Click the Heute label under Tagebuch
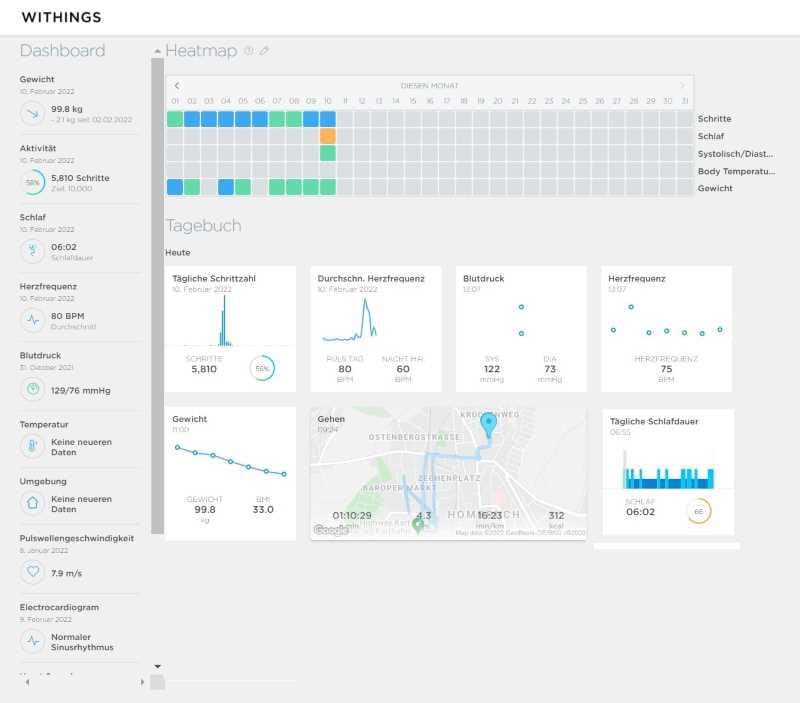Image resolution: width=800 pixels, height=703 pixels. (178, 253)
